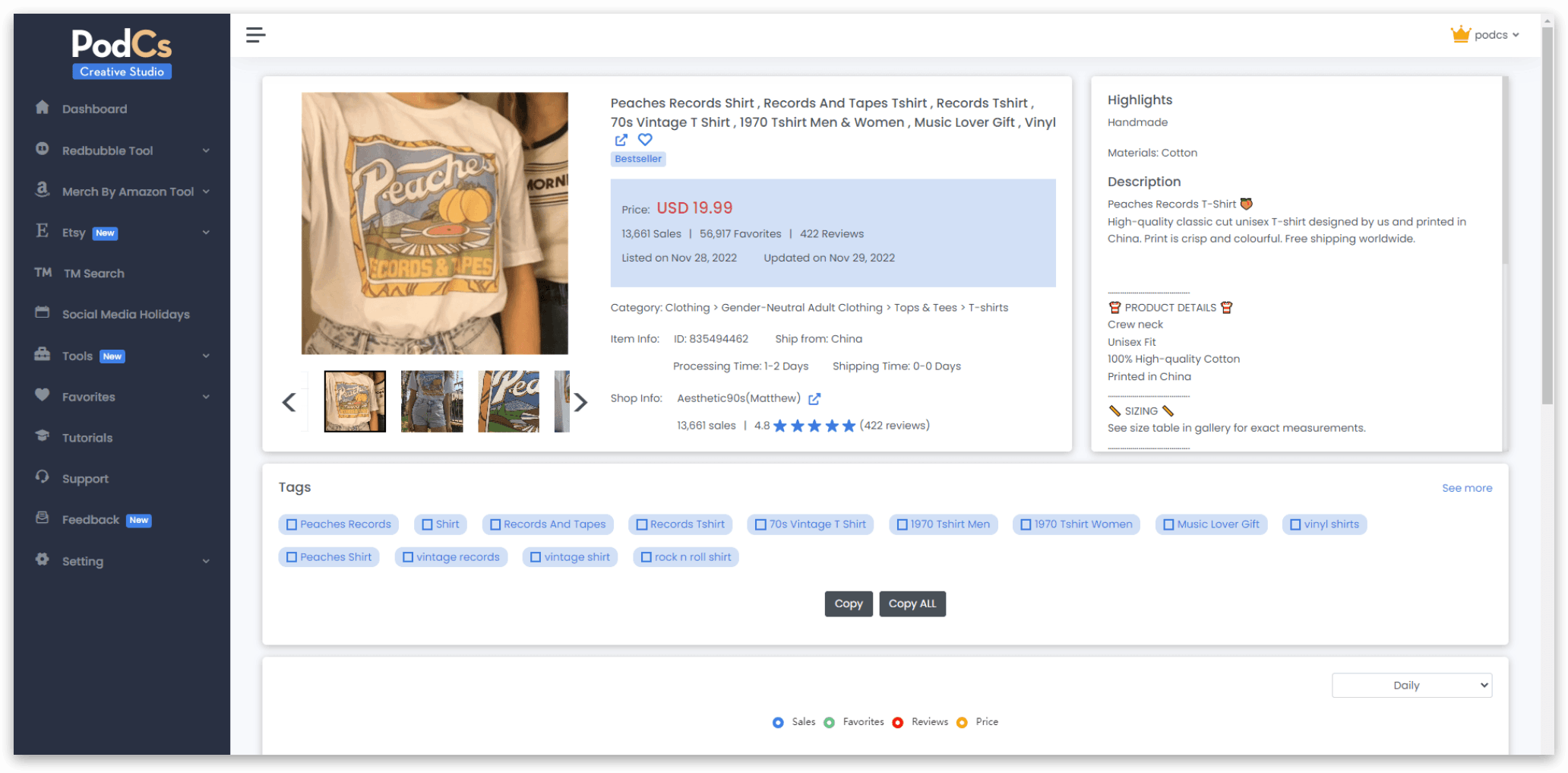This screenshot has height=773, width=1568.
Task: Open the Support page
Action: click(x=85, y=479)
